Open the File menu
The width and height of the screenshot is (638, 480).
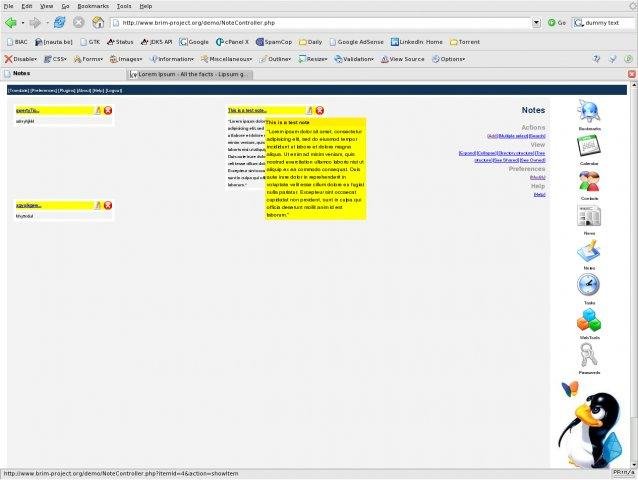pyautogui.click(x=8, y=6)
